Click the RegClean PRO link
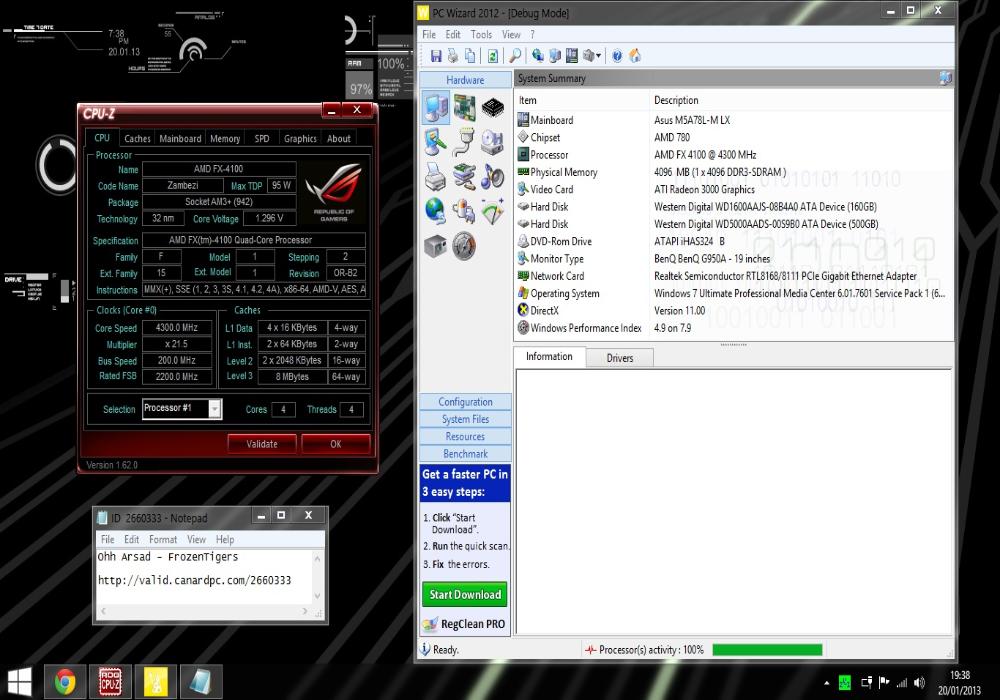Viewport: 1000px width, 700px height. tap(464, 623)
